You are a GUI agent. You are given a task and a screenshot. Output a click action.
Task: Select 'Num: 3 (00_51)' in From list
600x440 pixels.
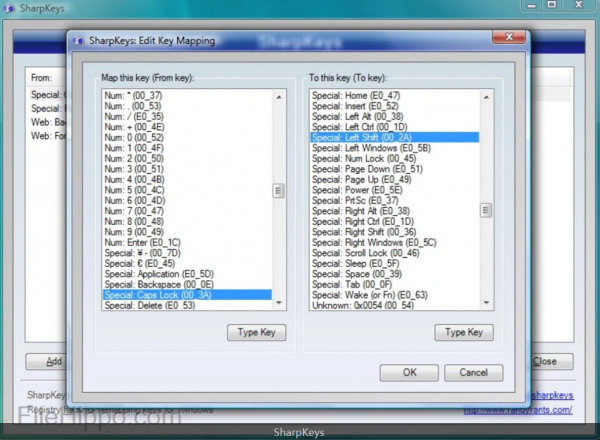(188, 169)
